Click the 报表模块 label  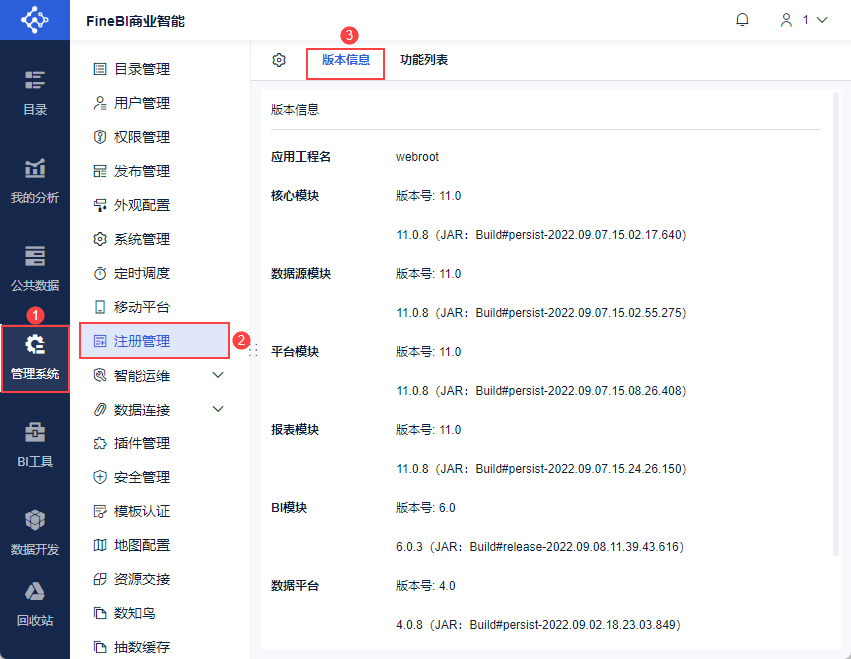point(295,430)
